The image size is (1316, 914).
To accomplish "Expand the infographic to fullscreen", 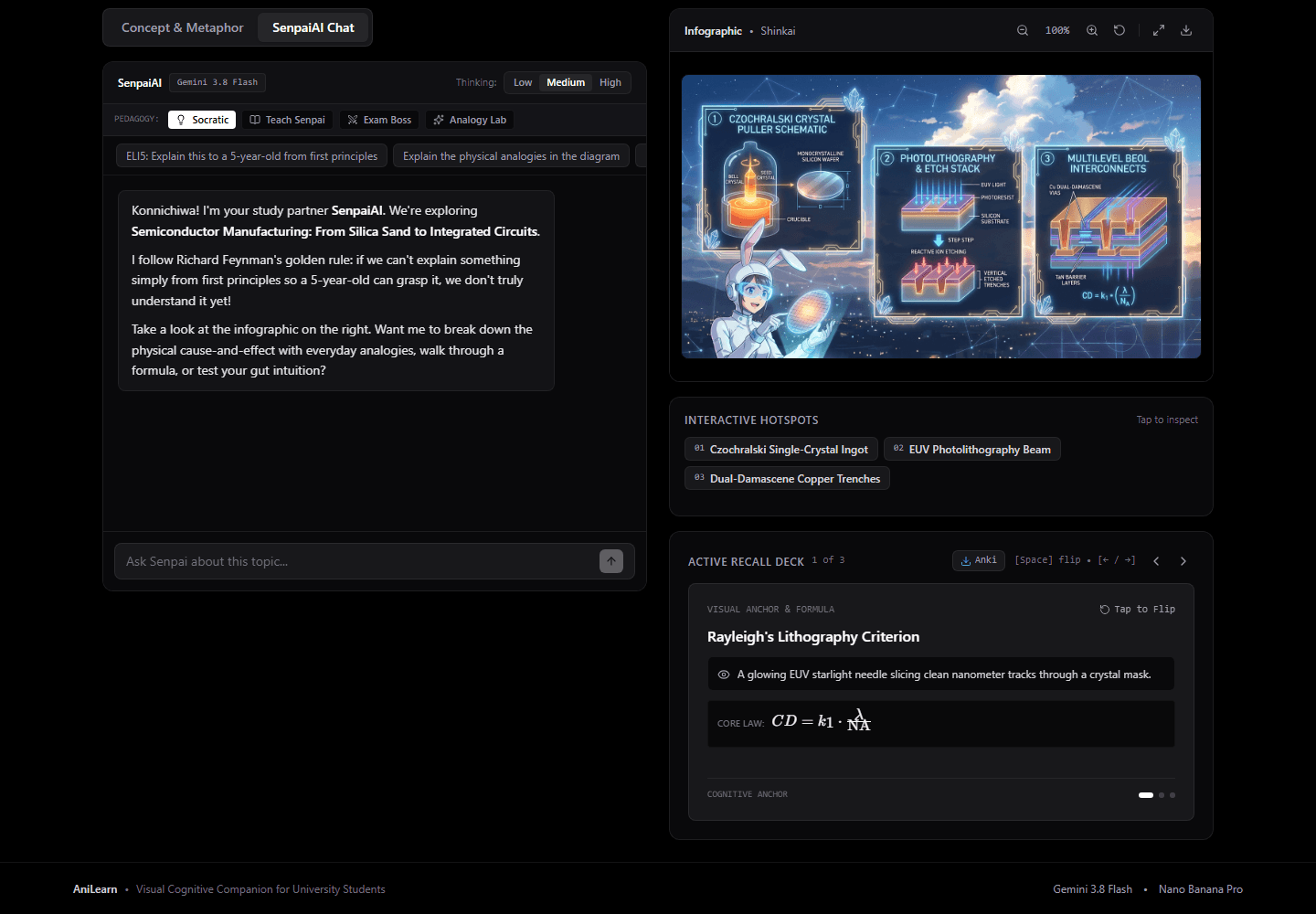I will pos(1159,30).
